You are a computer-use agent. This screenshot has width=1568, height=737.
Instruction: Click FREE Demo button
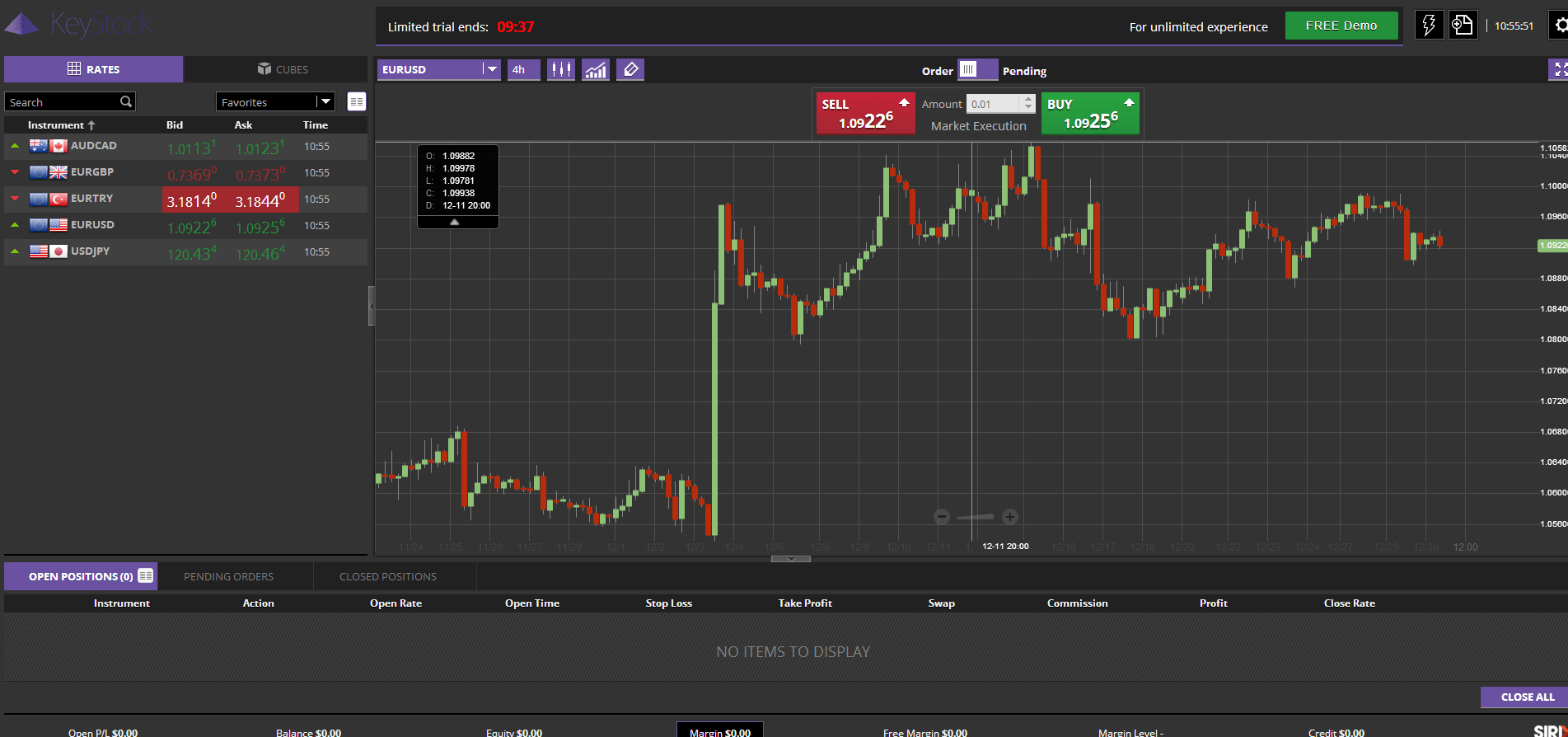pyautogui.click(x=1341, y=26)
